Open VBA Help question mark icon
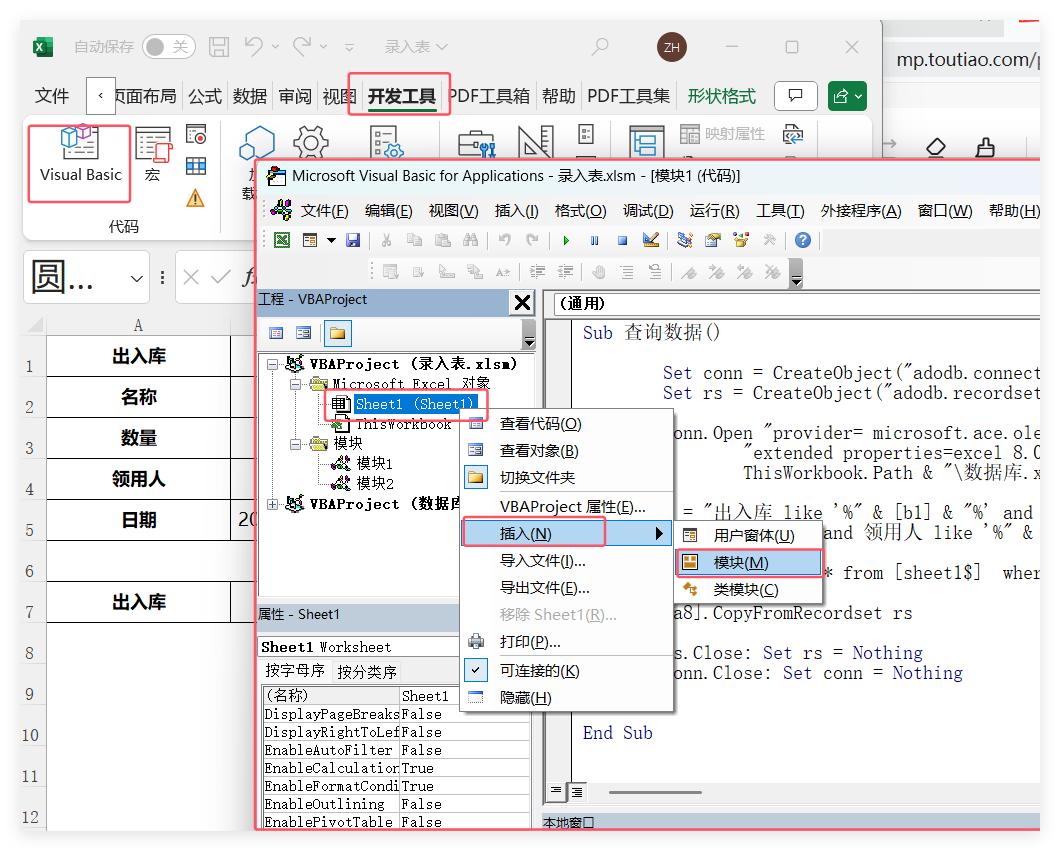This screenshot has width=1060, height=851. [x=802, y=240]
